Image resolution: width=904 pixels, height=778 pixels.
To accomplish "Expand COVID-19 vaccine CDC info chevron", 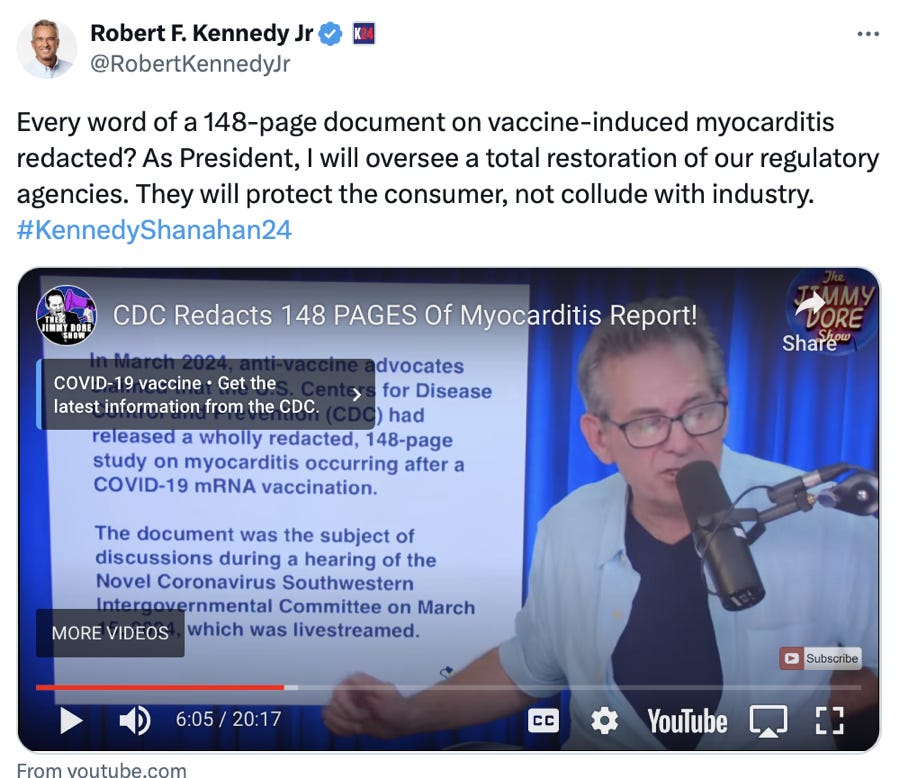I will pos(356,395).
